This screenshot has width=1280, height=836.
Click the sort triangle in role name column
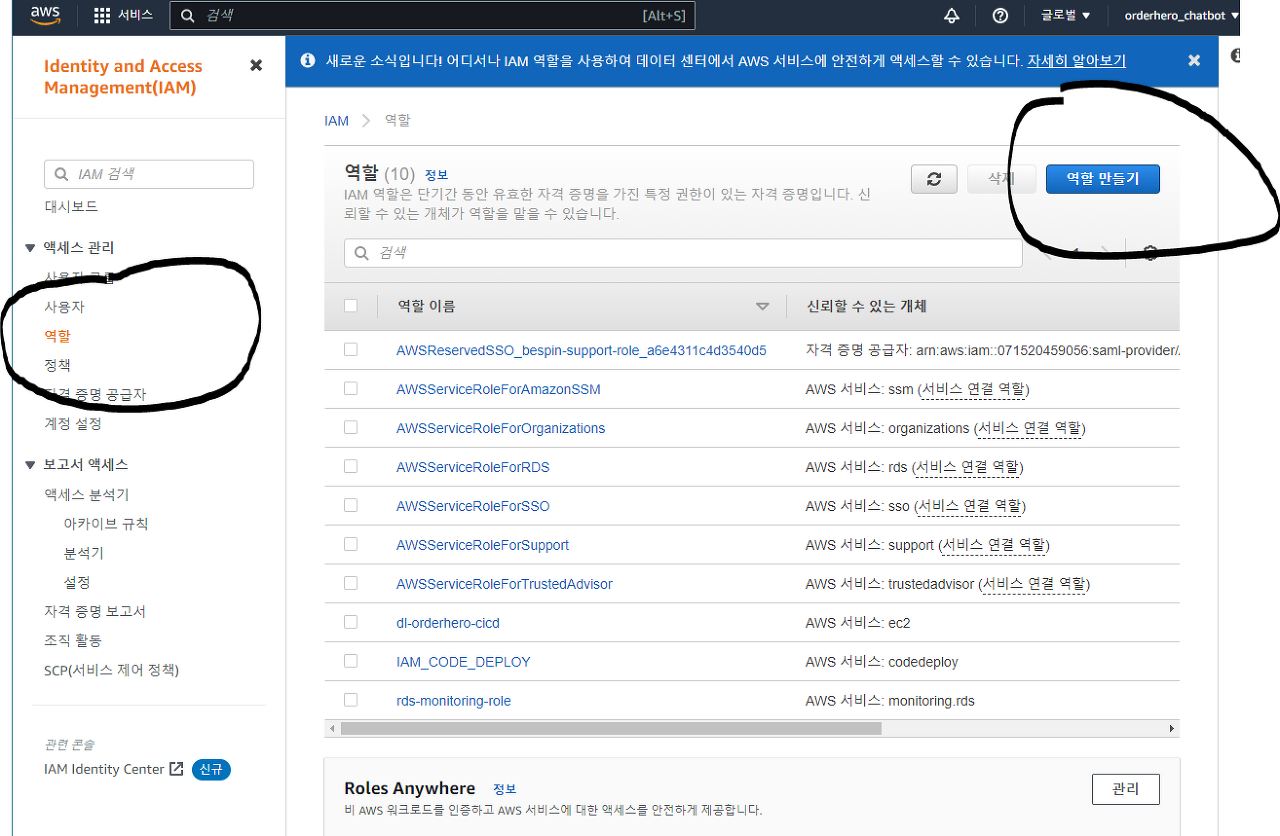(763, 306)
